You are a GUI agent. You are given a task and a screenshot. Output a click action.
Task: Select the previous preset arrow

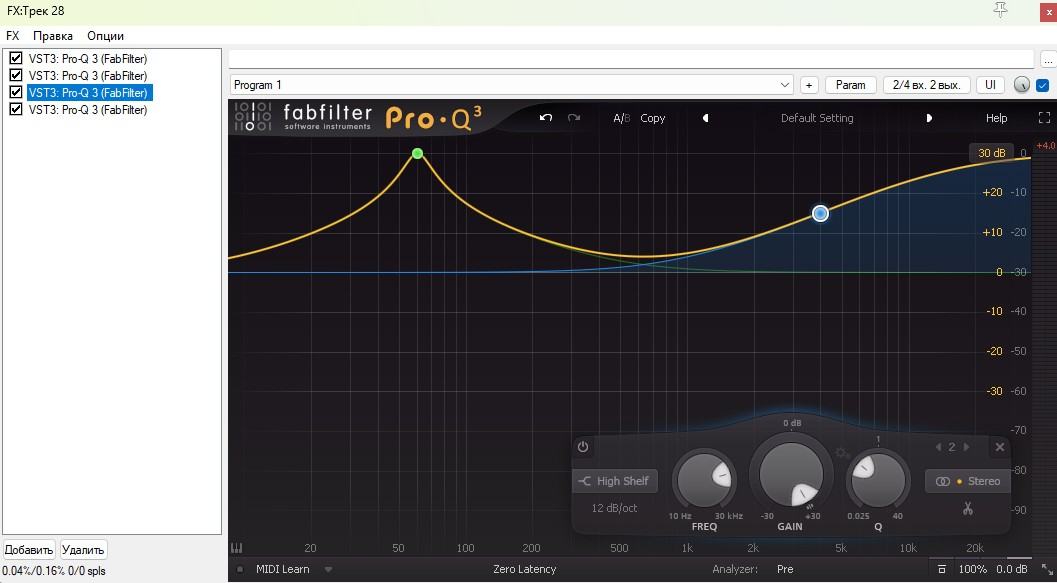tap(706, 118)
